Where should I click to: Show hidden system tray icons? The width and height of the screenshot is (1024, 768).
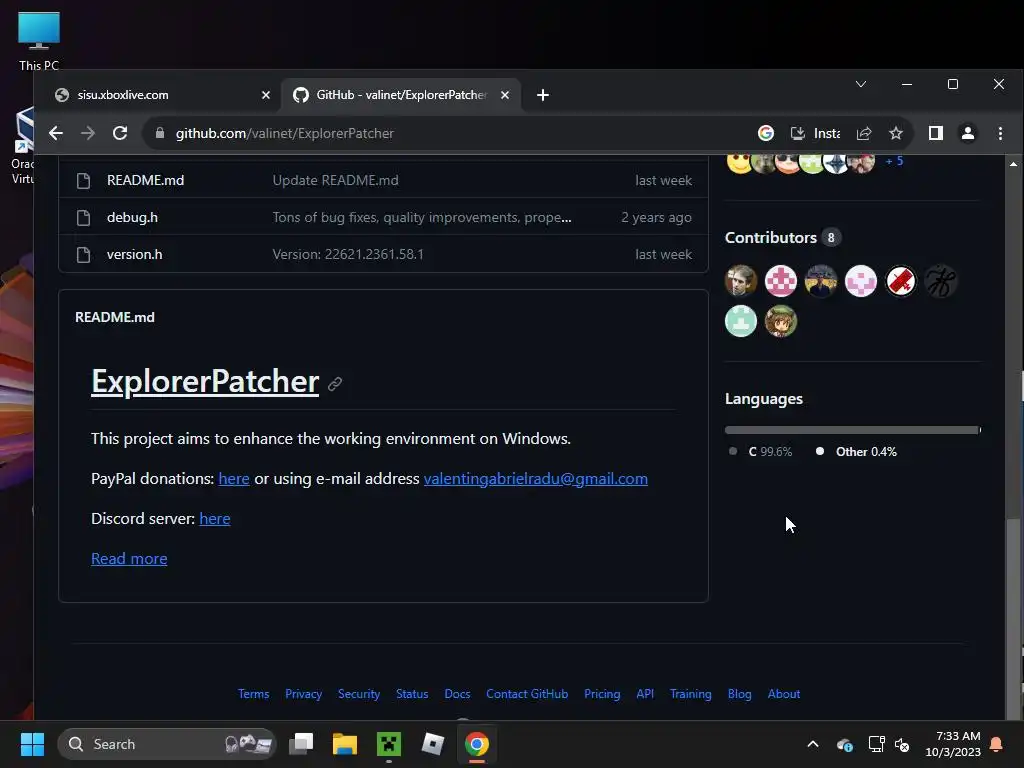(813, 744)
